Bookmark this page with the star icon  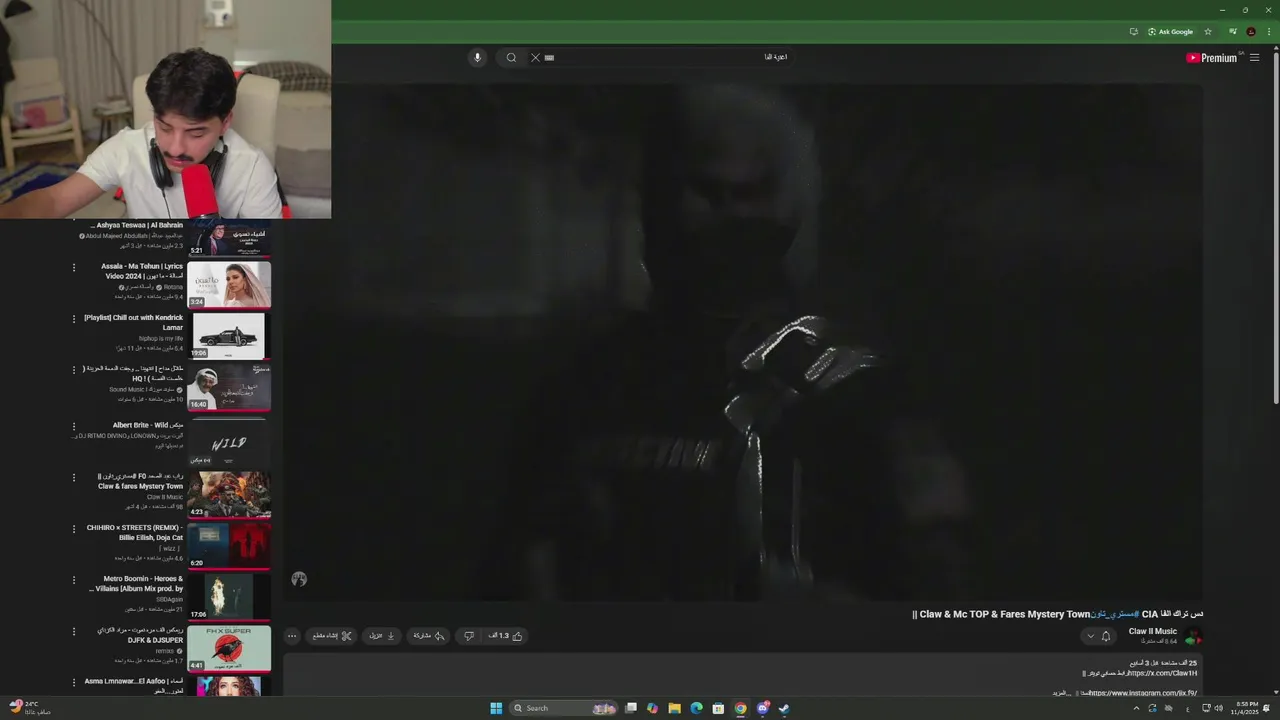1208,32
